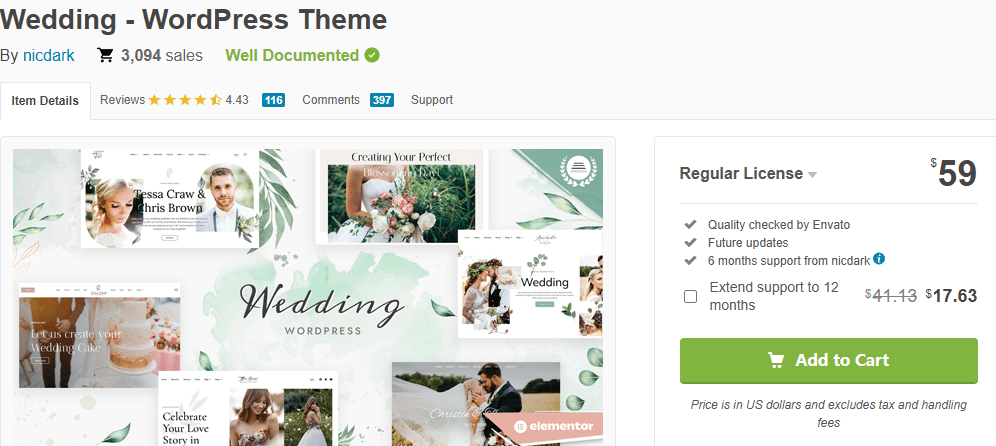Click the laurel award badge on preview

pyautogui.click(x=577, y=168)
